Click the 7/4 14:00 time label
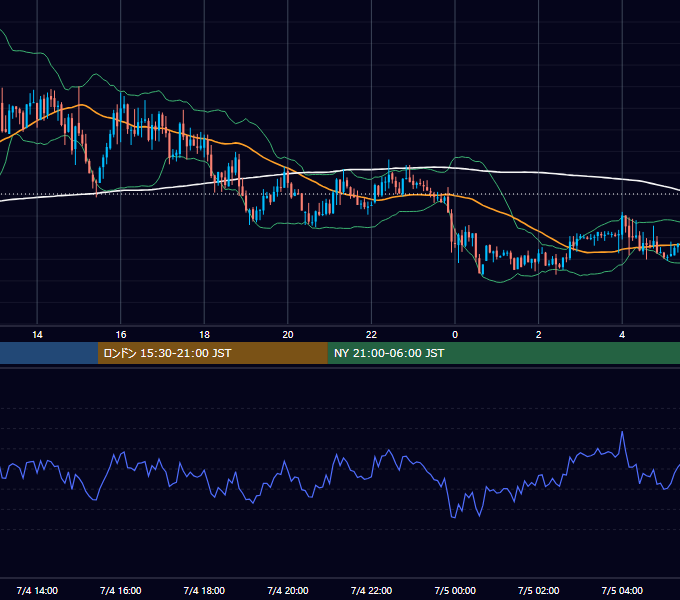Image resolution: width=680 pixels, height=600 pixels. click(37, 590)
